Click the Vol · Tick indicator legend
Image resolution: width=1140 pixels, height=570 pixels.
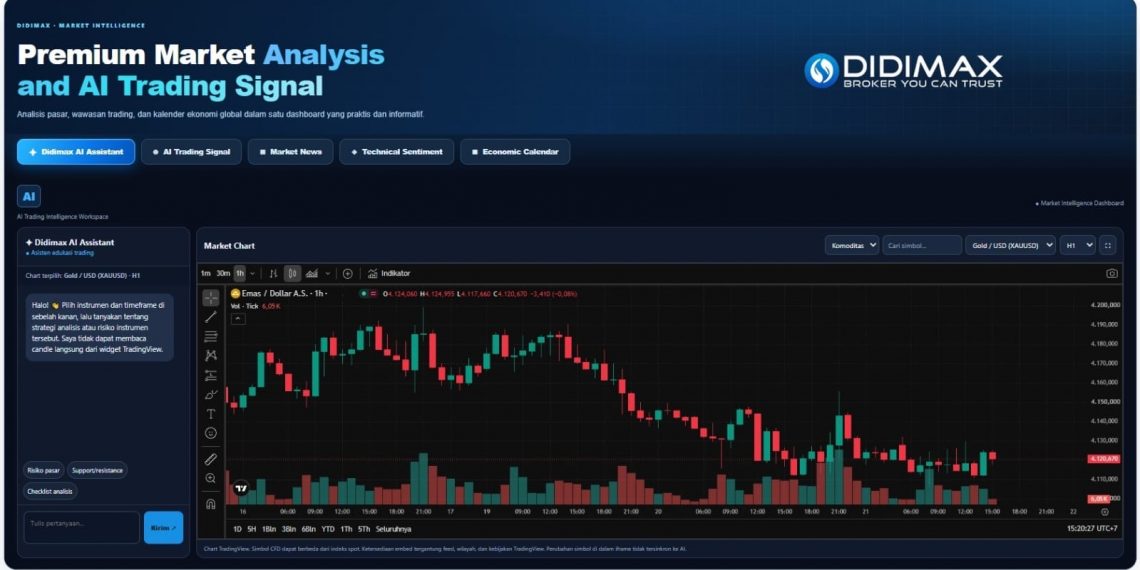244,306
